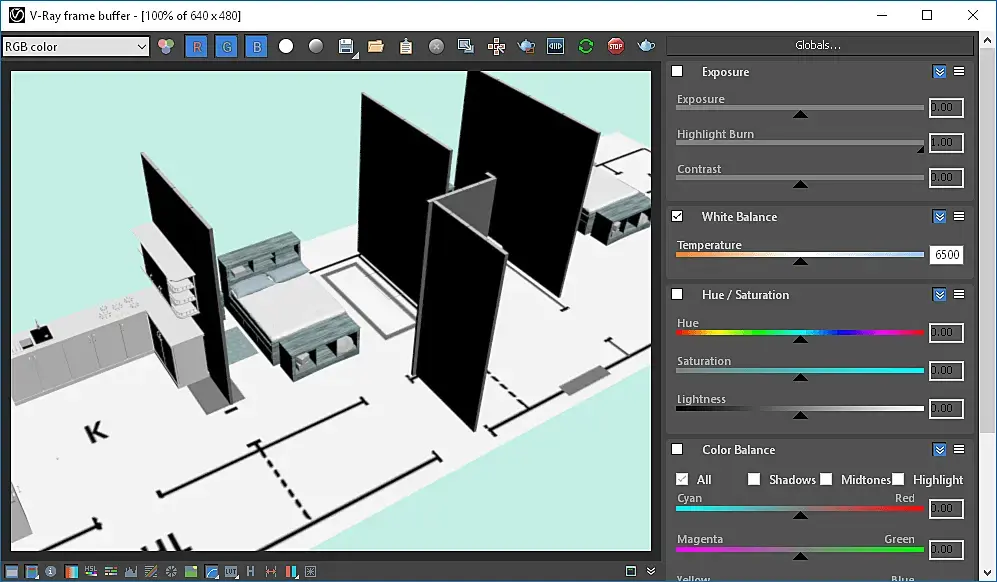This screenshot has height=582, width=997.
Task: Click the info icon in bottom toolbar
Action: (x=50, y=571)
